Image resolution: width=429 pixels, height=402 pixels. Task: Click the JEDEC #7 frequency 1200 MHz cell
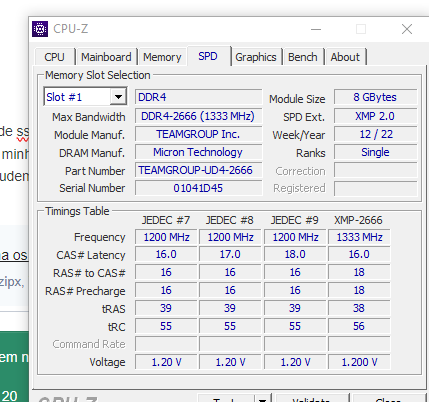tap(166, 237)
